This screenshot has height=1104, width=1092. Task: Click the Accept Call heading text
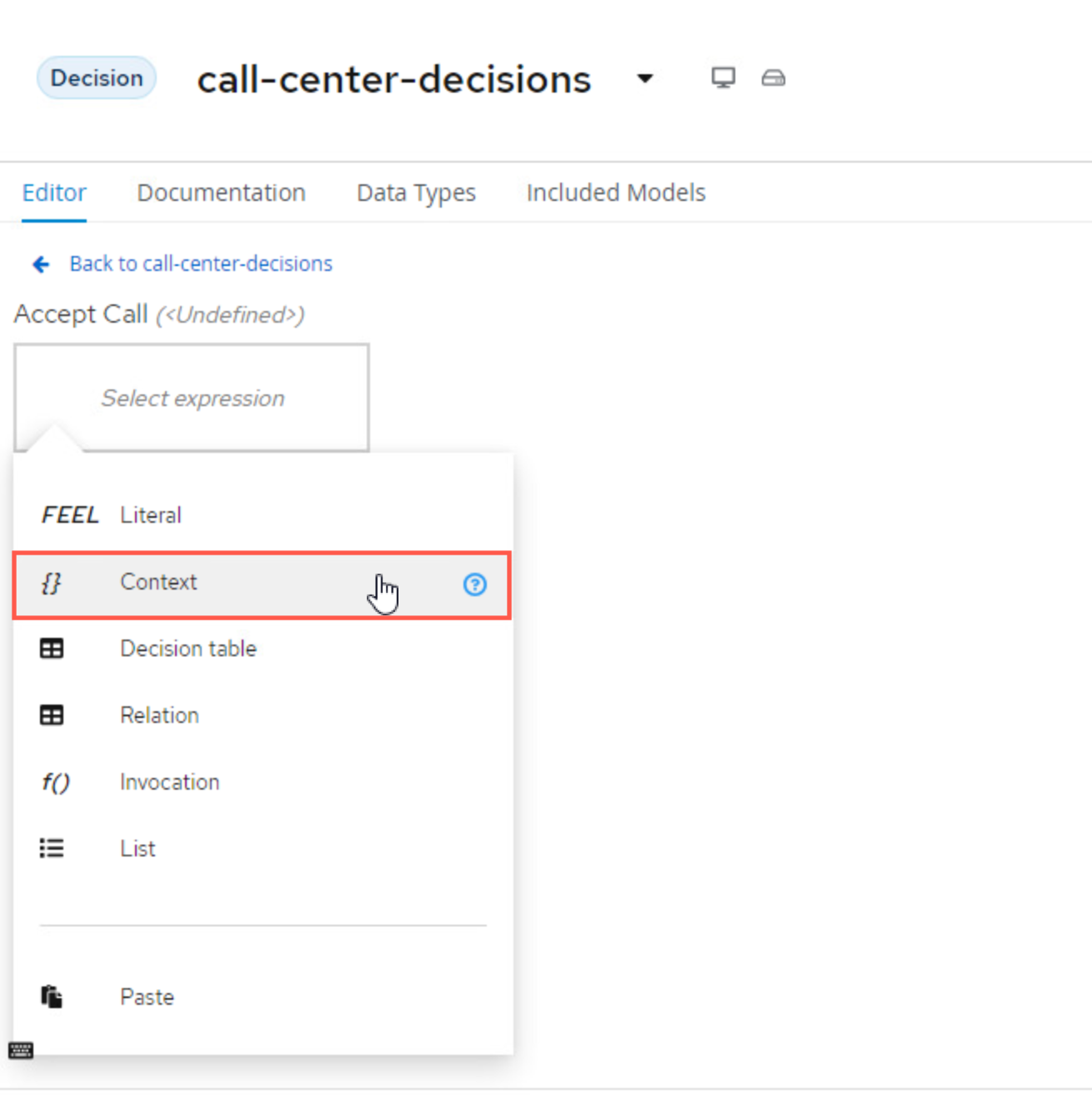[81, 314]
